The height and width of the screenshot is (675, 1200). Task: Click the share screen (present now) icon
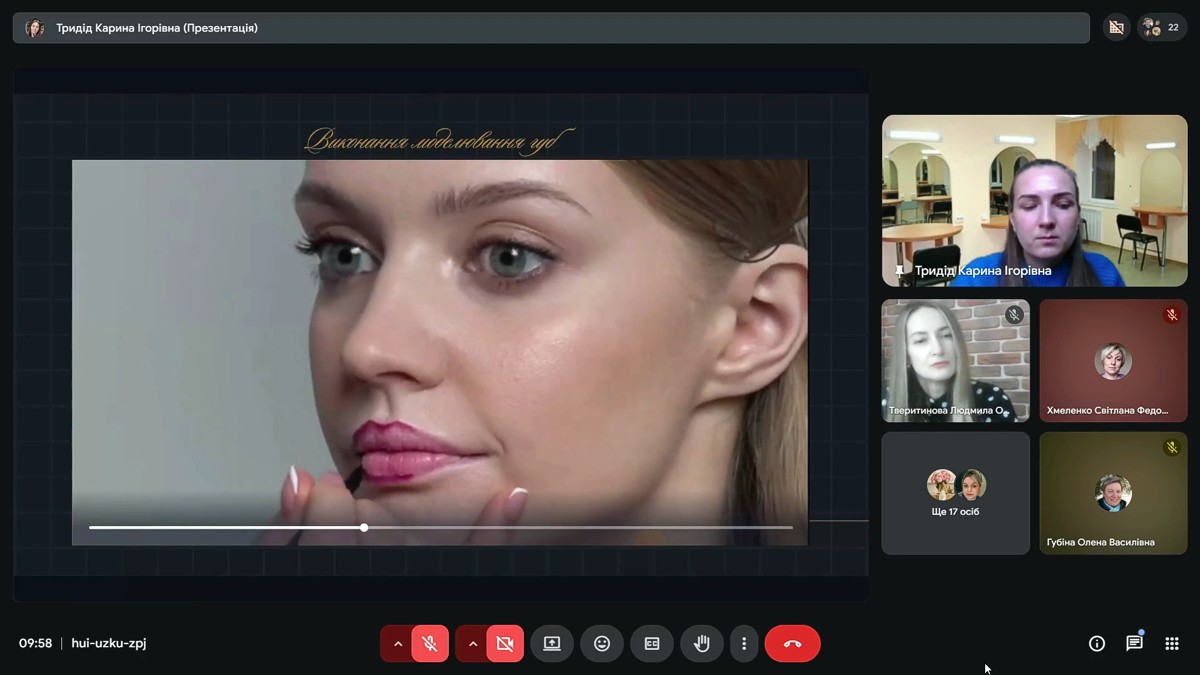(x=552, y=644)
